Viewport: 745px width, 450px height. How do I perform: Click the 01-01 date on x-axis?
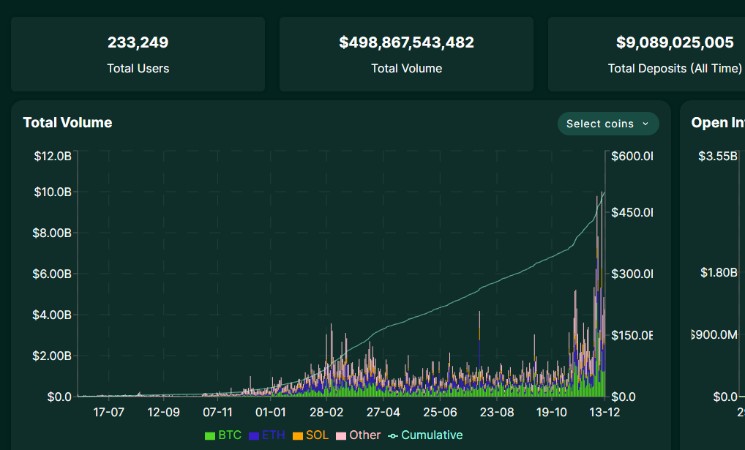[x=271, y=411]
